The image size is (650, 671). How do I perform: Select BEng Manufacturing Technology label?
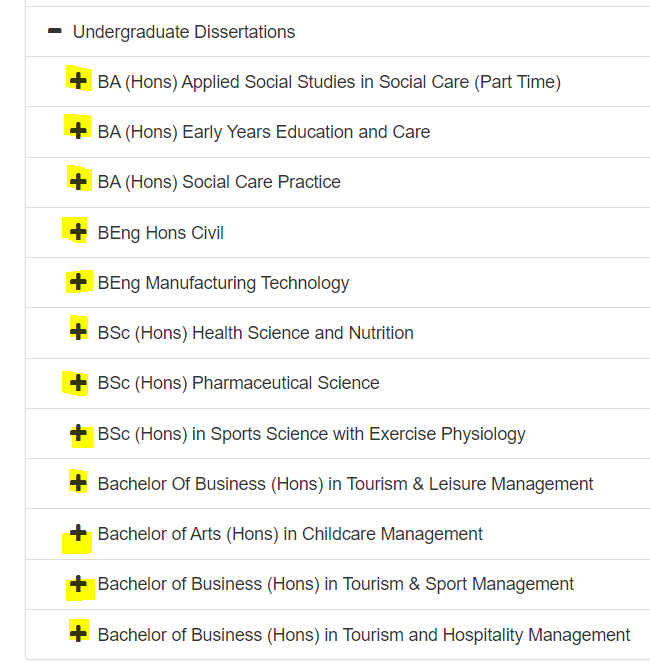pos(223,283)
